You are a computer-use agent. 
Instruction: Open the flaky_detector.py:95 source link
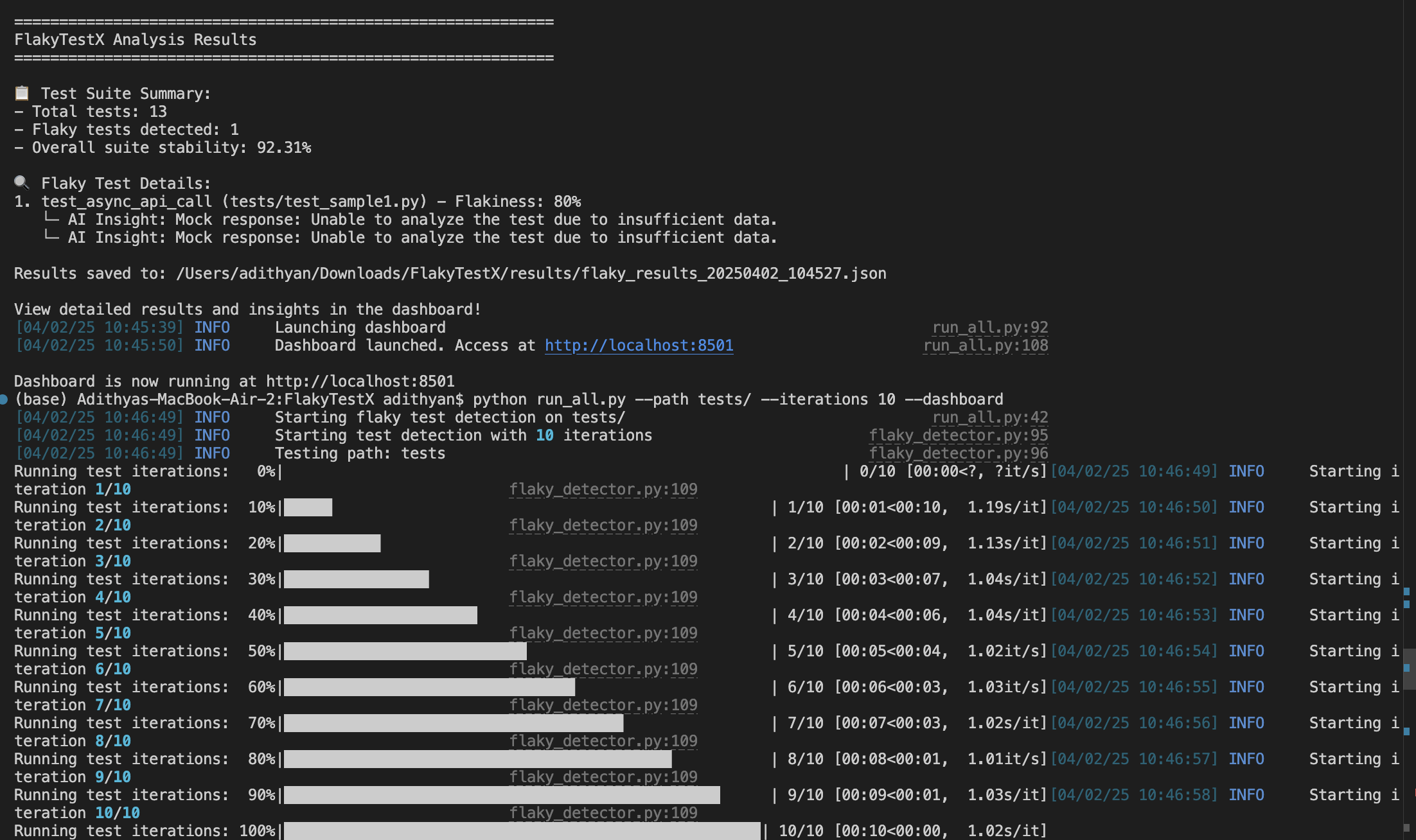pos(958,435)
